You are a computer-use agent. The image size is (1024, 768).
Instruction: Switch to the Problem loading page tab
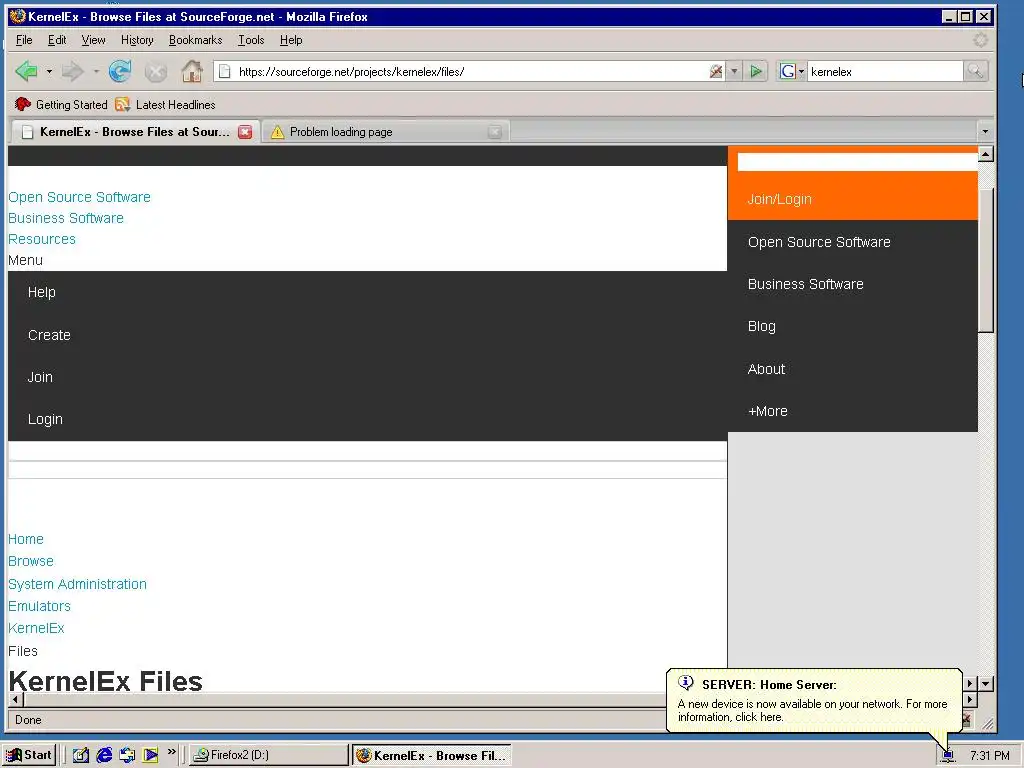pos(386,132)
